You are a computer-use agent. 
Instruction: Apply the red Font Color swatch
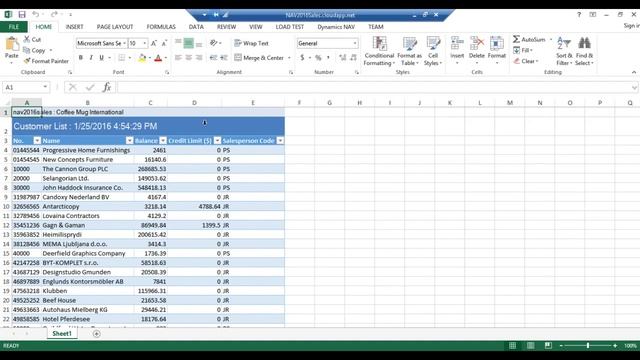(x=158, y=58)
